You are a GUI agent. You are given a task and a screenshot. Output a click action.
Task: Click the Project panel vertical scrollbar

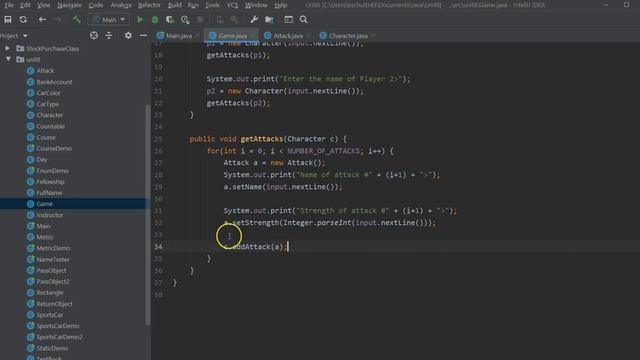pyautogui.click(x=148, y=215)
